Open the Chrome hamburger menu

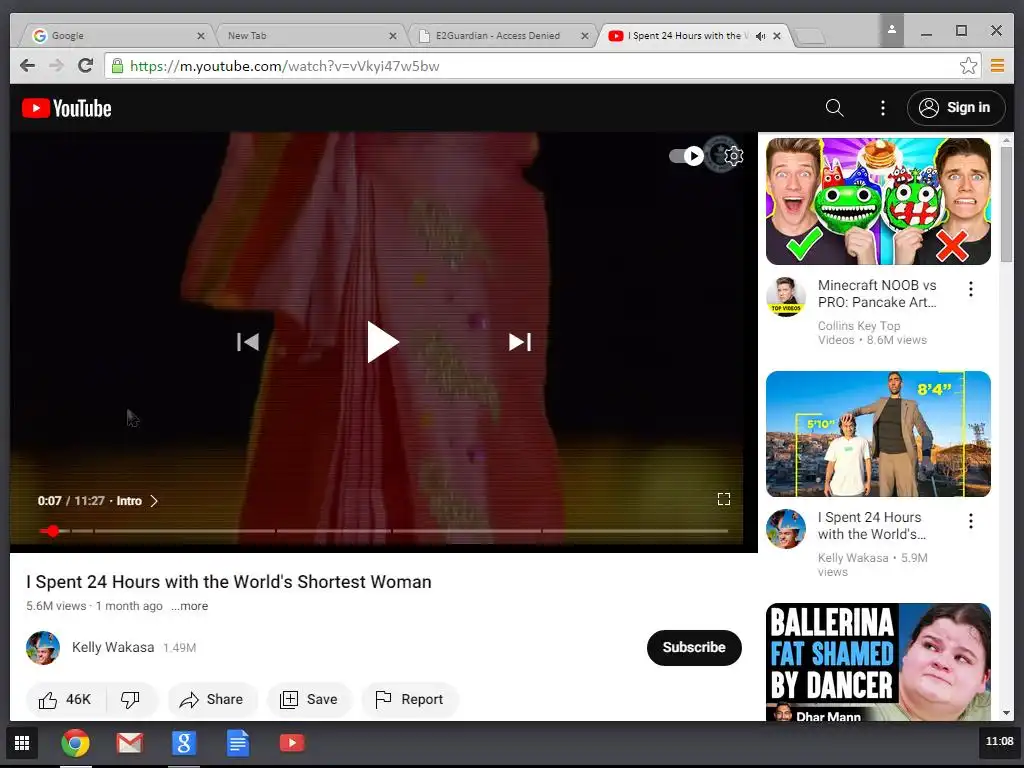click(997, 65)
